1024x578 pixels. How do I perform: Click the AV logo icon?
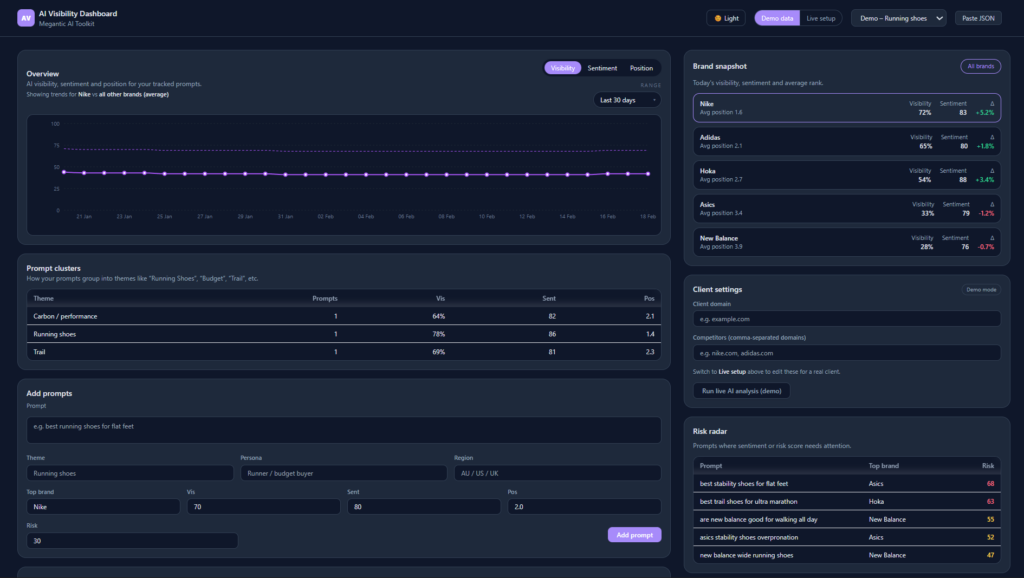click(26, 18)
